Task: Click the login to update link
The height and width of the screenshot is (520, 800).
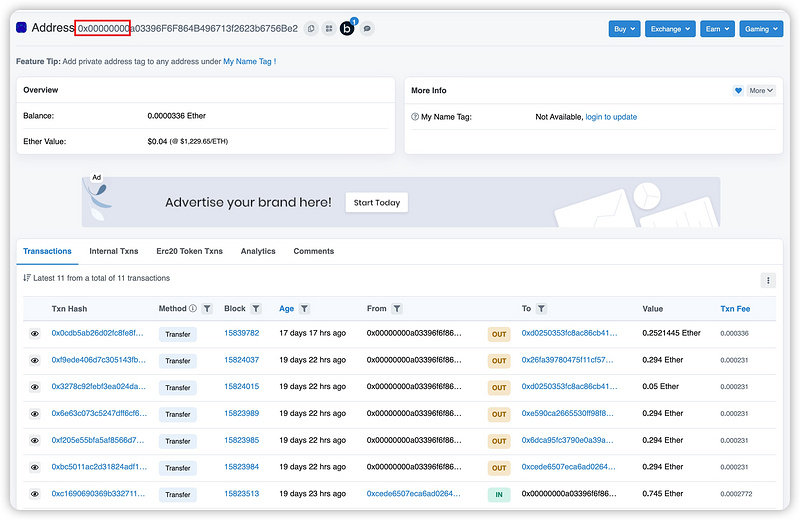Action: click(x=611, y=117)
